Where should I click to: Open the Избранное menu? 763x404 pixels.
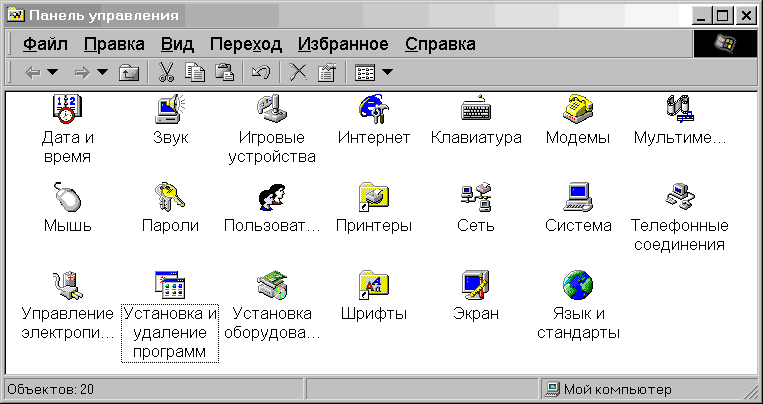[343, 44]
